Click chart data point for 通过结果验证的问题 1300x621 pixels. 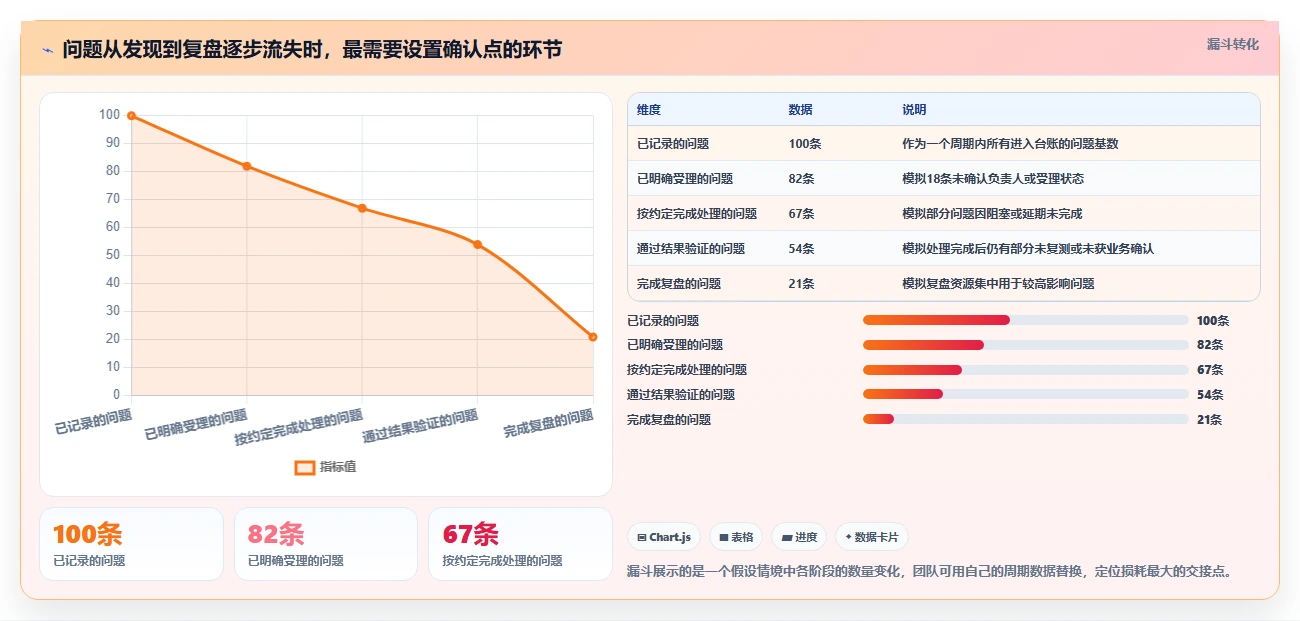coord(477,244)
